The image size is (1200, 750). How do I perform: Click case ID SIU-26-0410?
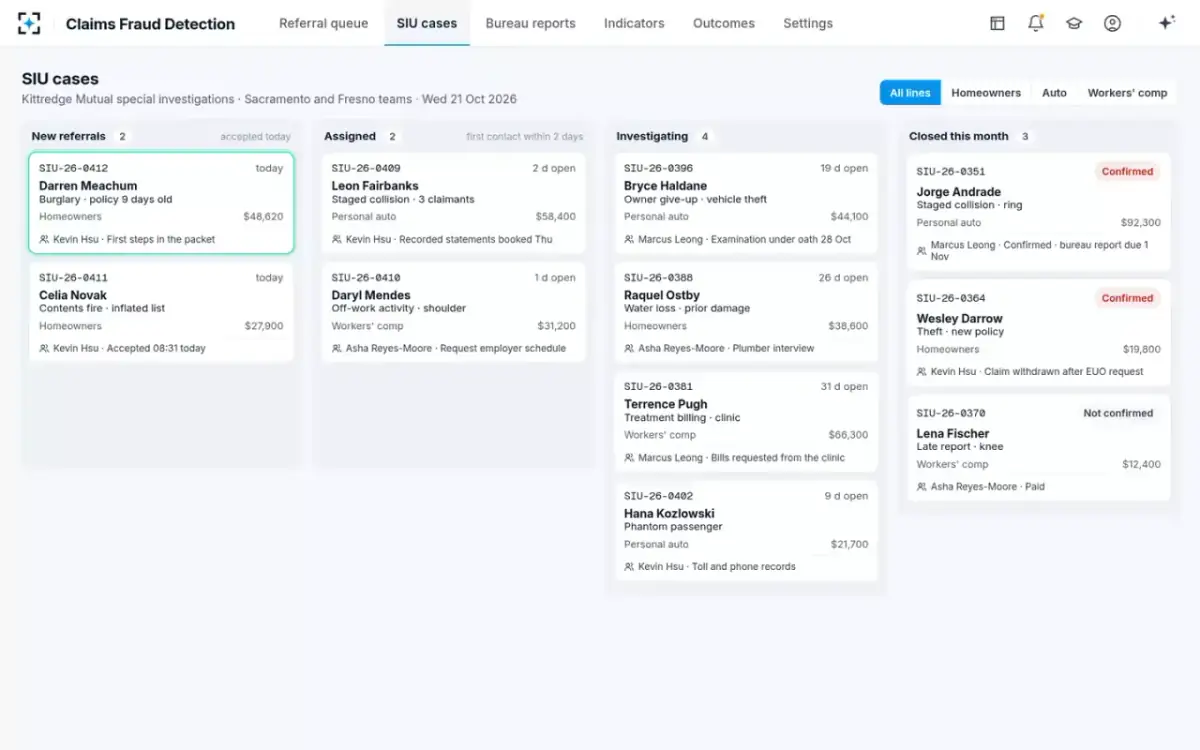click(x=366, y=277)
